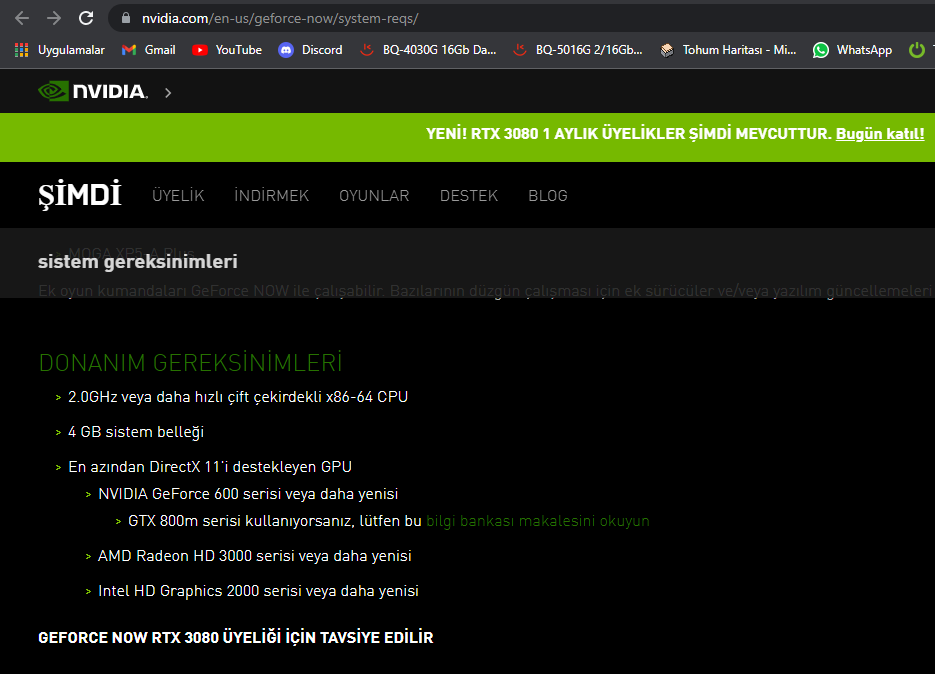Click the 'sistem gereksinimleri' heading

pos(138,261)
